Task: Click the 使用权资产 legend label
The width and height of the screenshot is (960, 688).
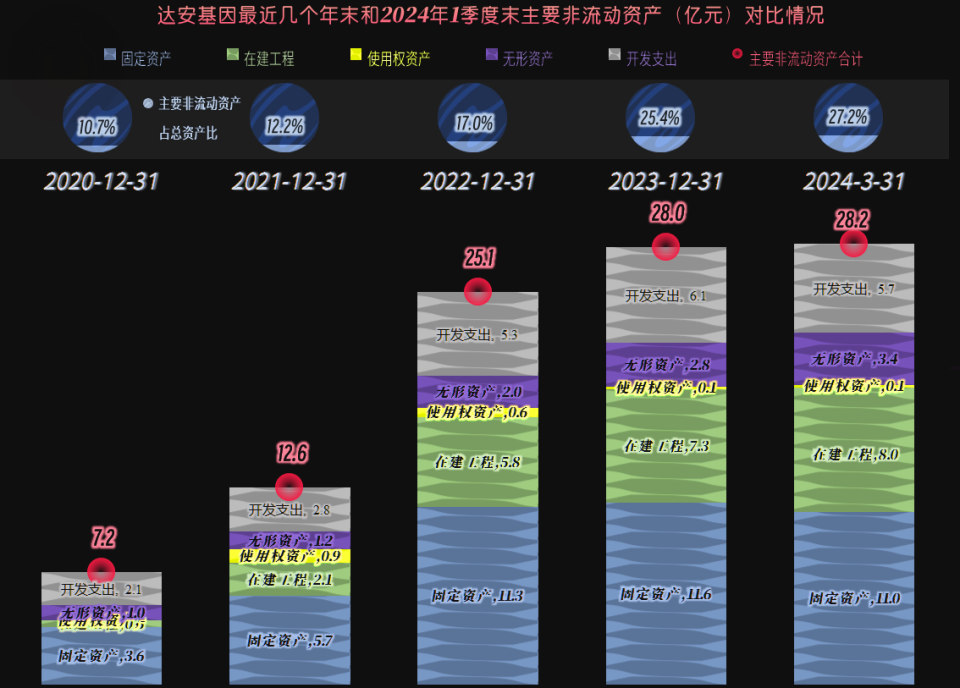Action: click(x=399, y=59)
